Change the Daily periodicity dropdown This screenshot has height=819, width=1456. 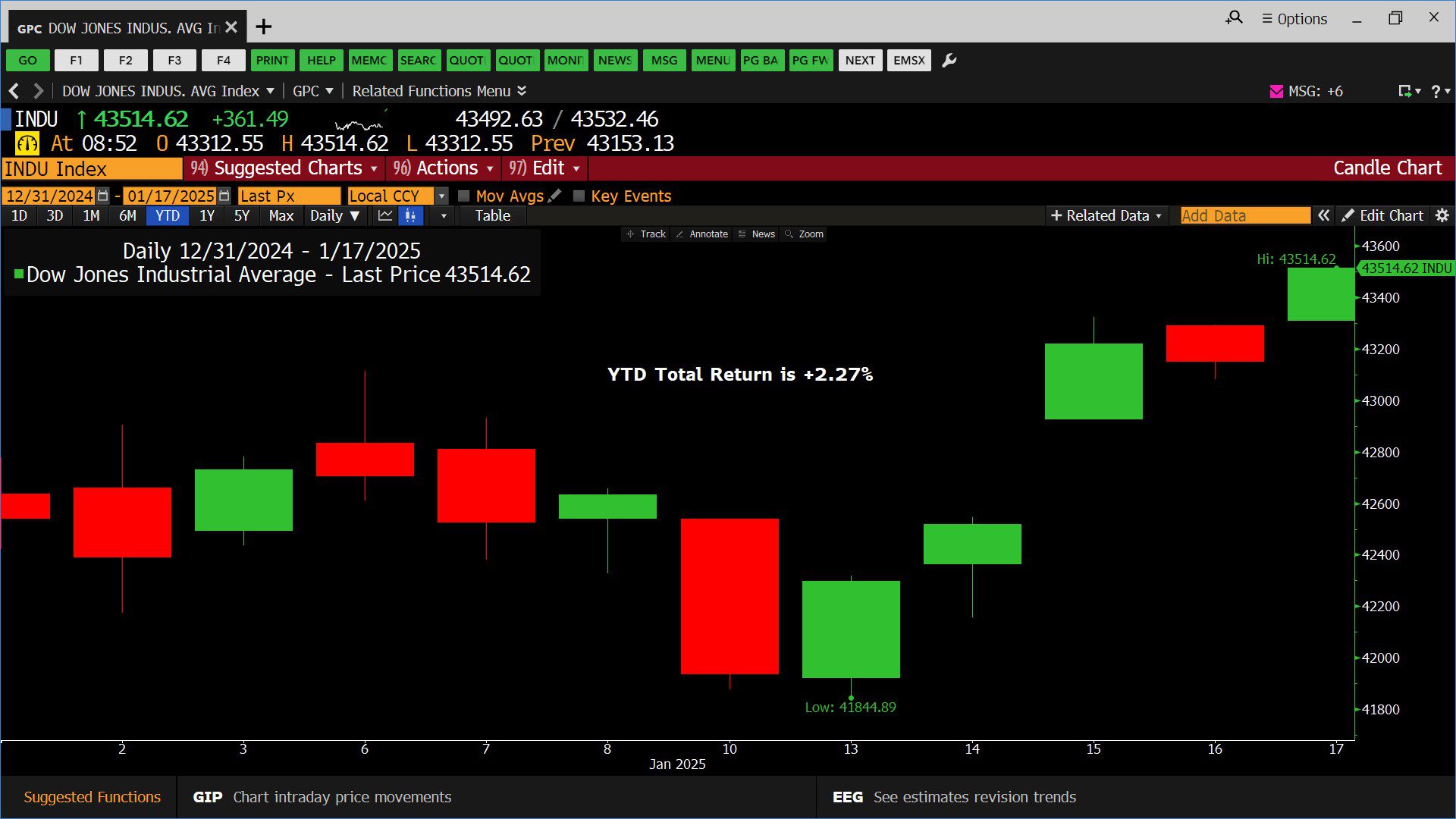pyautogui.click(x=334, y=215)
